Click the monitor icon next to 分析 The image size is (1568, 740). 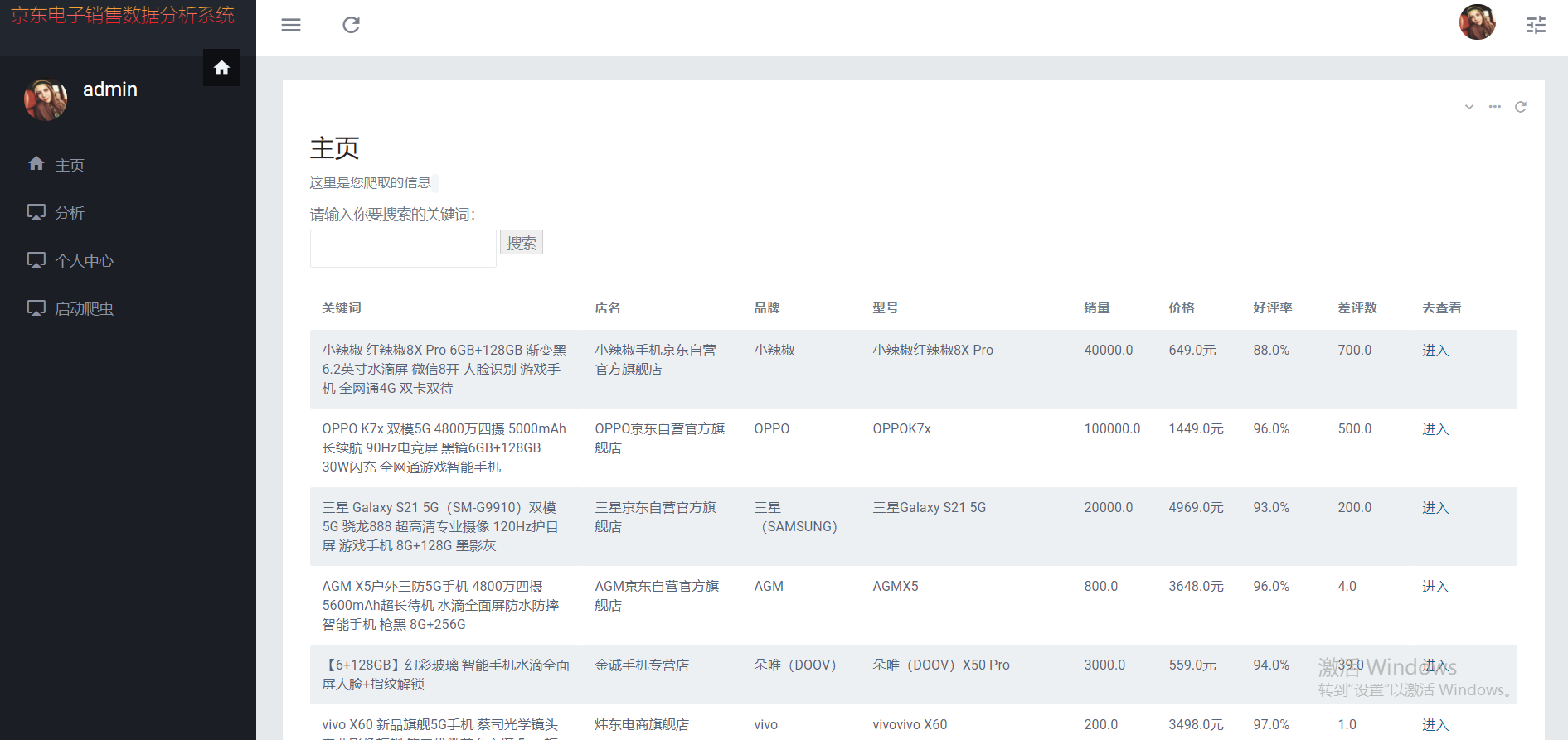pos(36,212)
